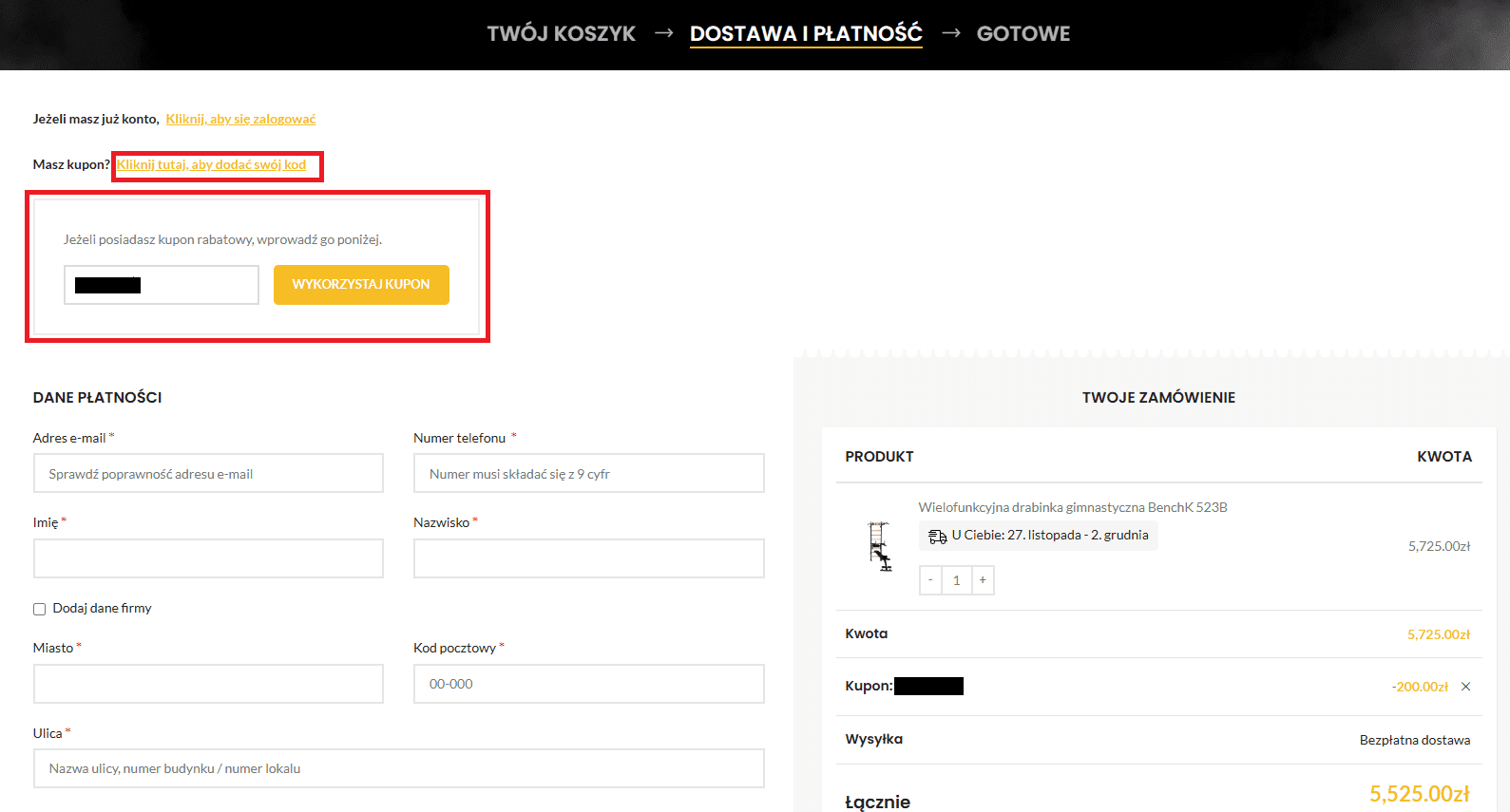The image size is (1510, 812).
Task: Open the add coupon code link
Action: (x=212, y=165)
